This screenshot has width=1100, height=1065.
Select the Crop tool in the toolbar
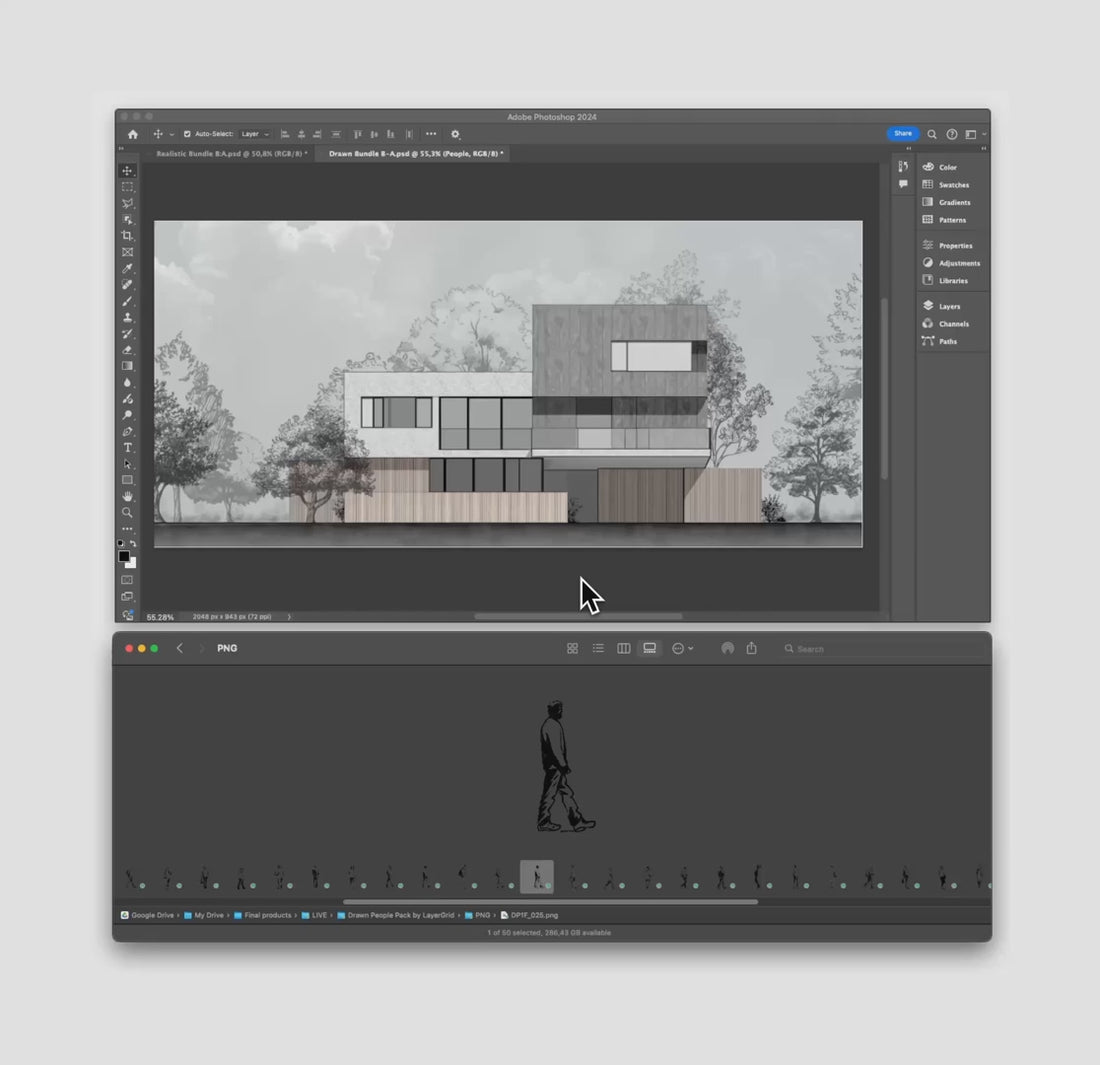pos(127,236)
